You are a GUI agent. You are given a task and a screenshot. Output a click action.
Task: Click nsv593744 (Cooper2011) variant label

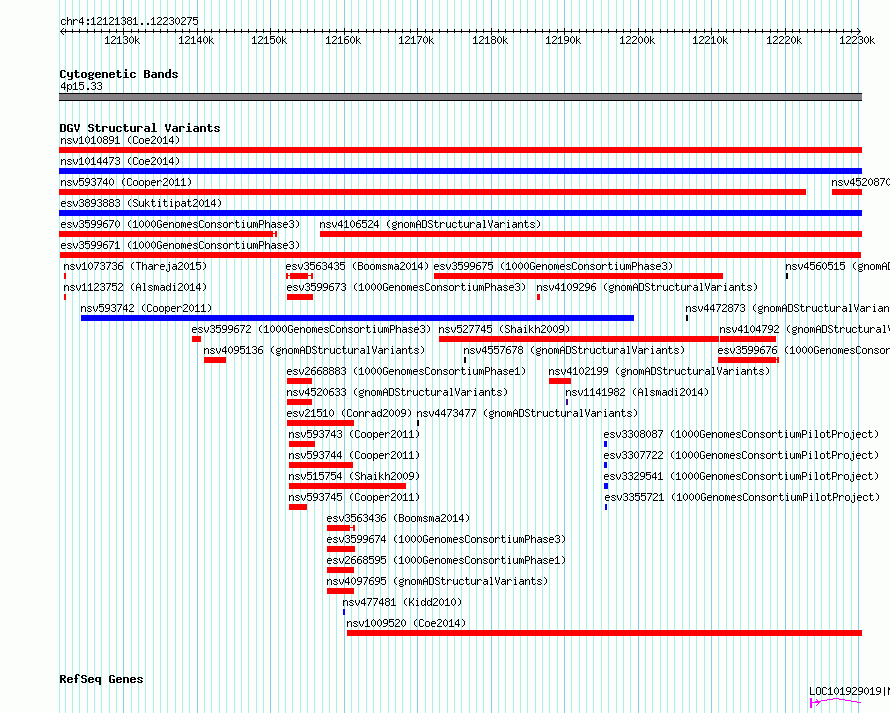tap(354, 455)
